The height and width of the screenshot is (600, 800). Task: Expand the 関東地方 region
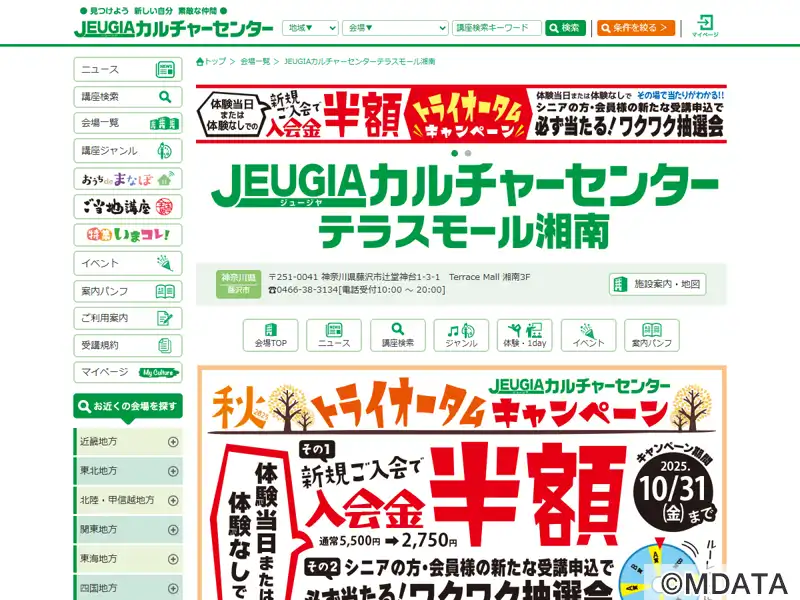(x=128, y=530)
